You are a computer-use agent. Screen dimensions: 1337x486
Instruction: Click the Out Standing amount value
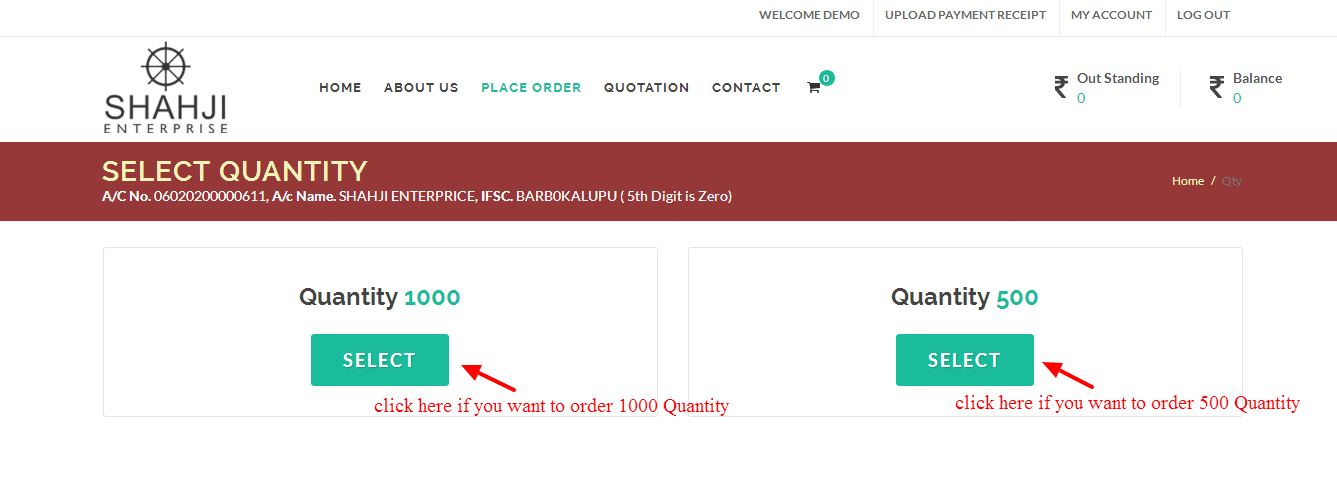pos(1081,98)
